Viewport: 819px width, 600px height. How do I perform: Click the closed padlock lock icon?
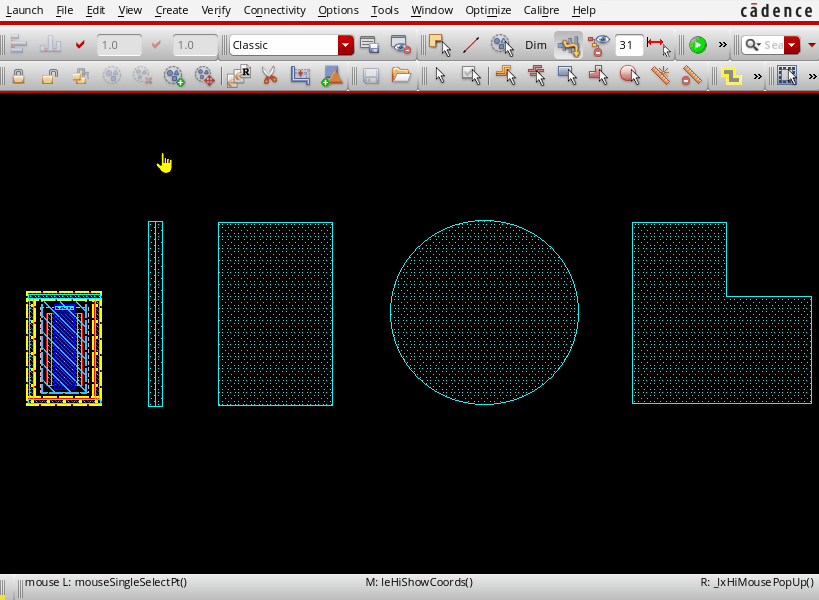(x=18, y=75)
